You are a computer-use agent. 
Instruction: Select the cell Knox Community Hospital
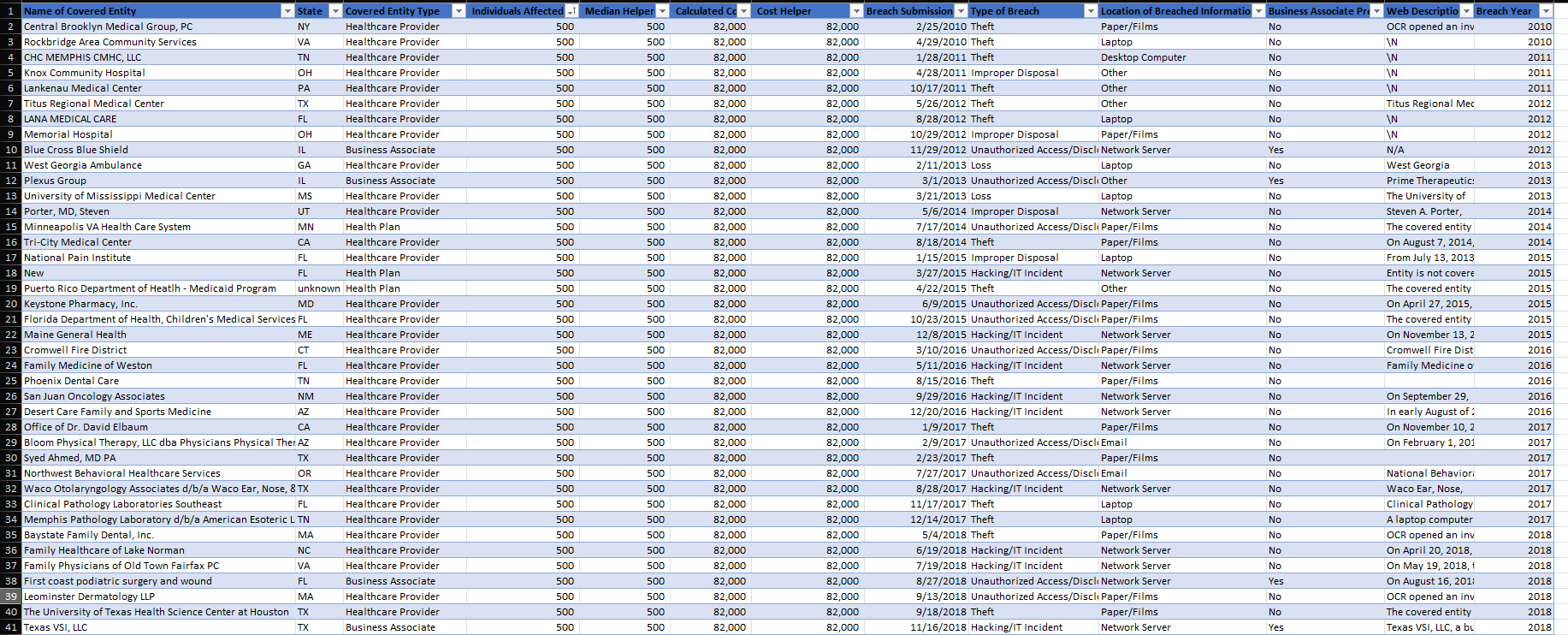(x=158, y=73)
